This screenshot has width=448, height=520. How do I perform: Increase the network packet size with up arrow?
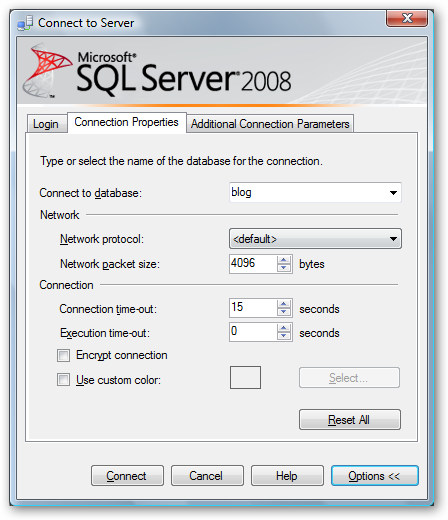tap(284, 260)
